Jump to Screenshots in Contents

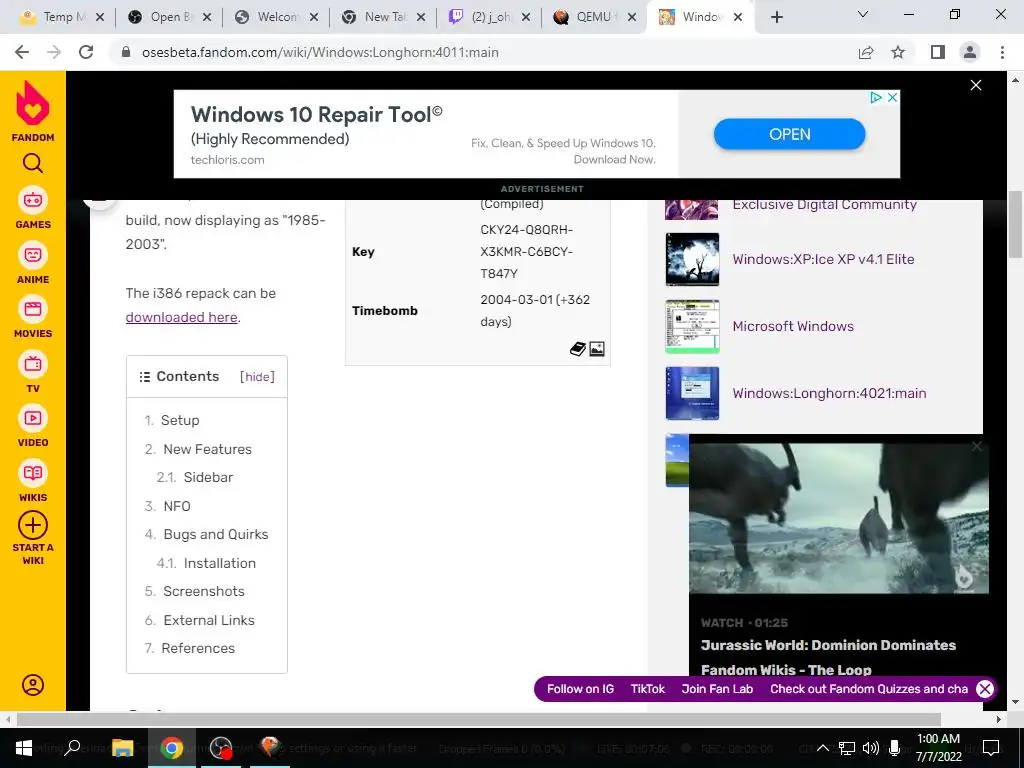coord(204,591)
